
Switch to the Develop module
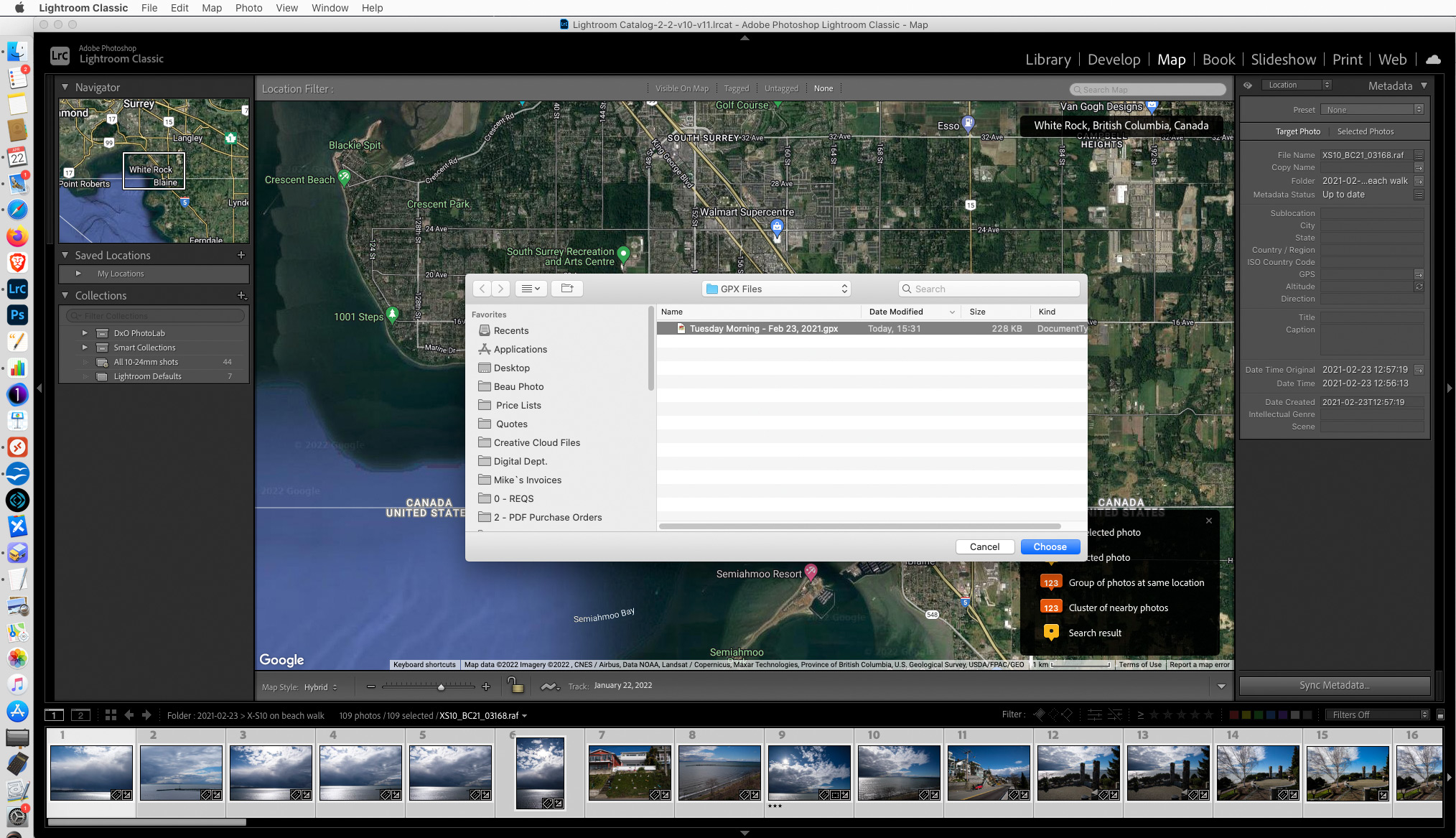[1114, 60]
